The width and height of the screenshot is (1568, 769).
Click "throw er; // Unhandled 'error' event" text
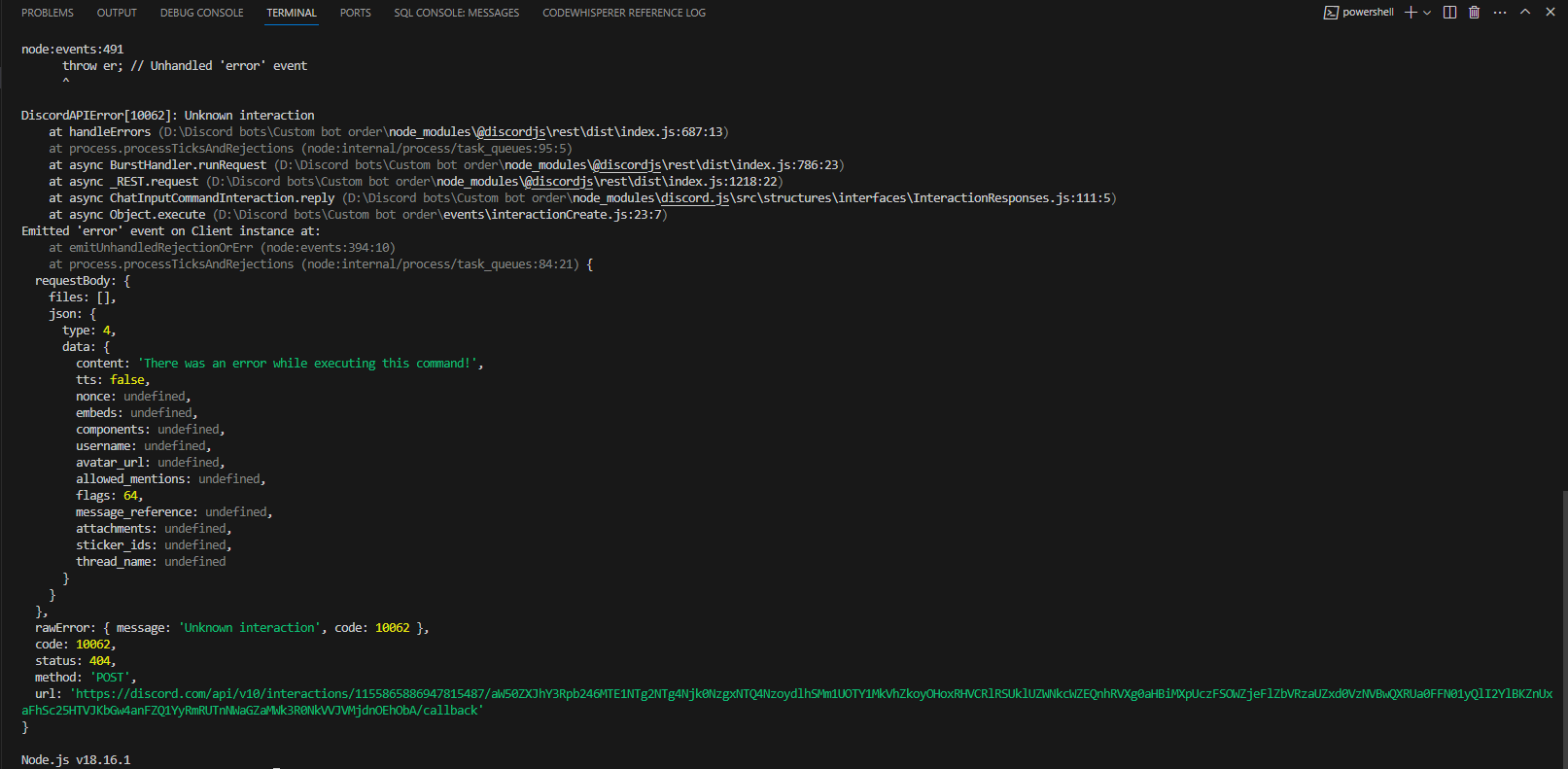pos(185,66)
